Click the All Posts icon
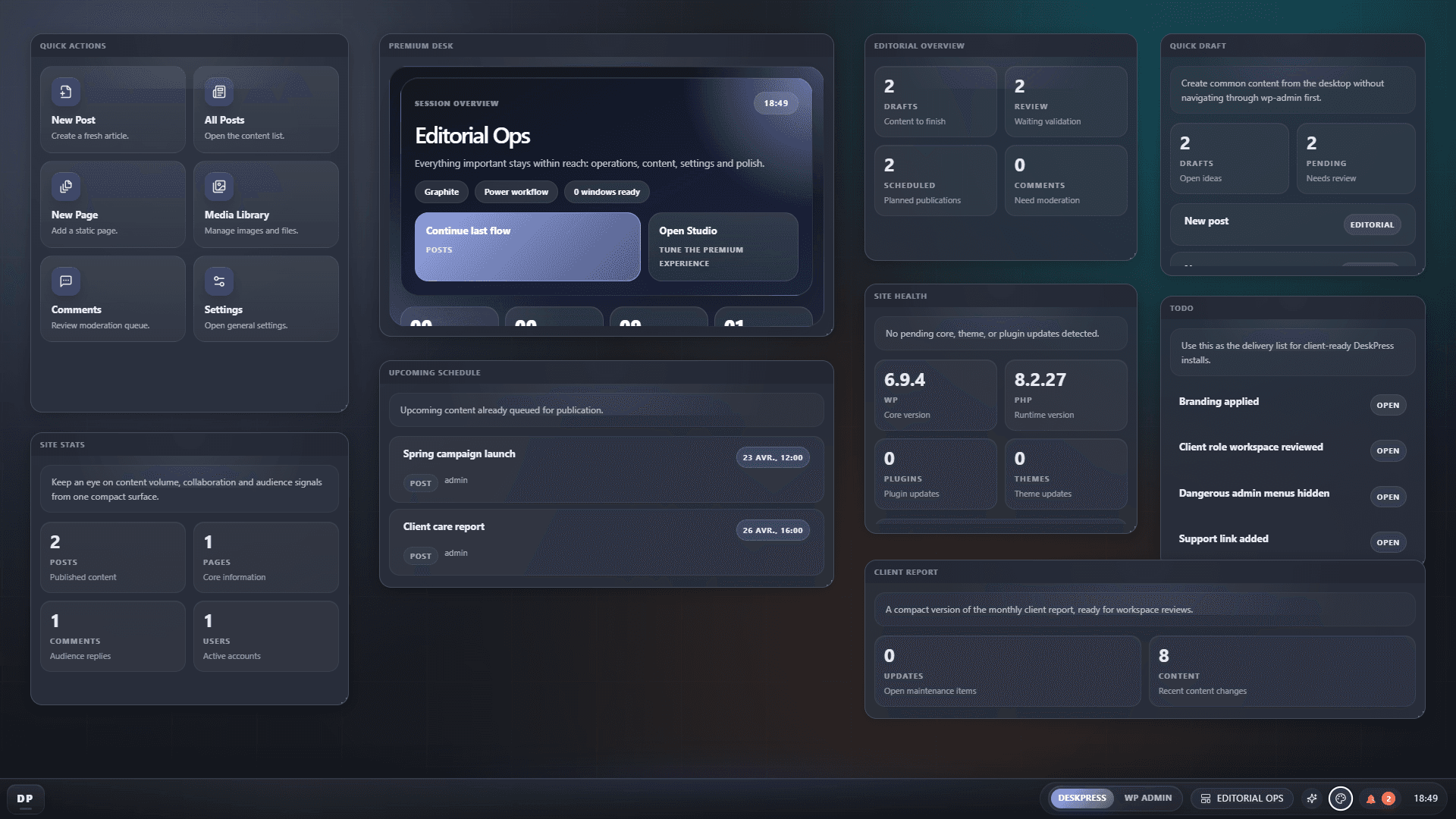This screenshot has width=1456, height=819. [x=219, y=90]
